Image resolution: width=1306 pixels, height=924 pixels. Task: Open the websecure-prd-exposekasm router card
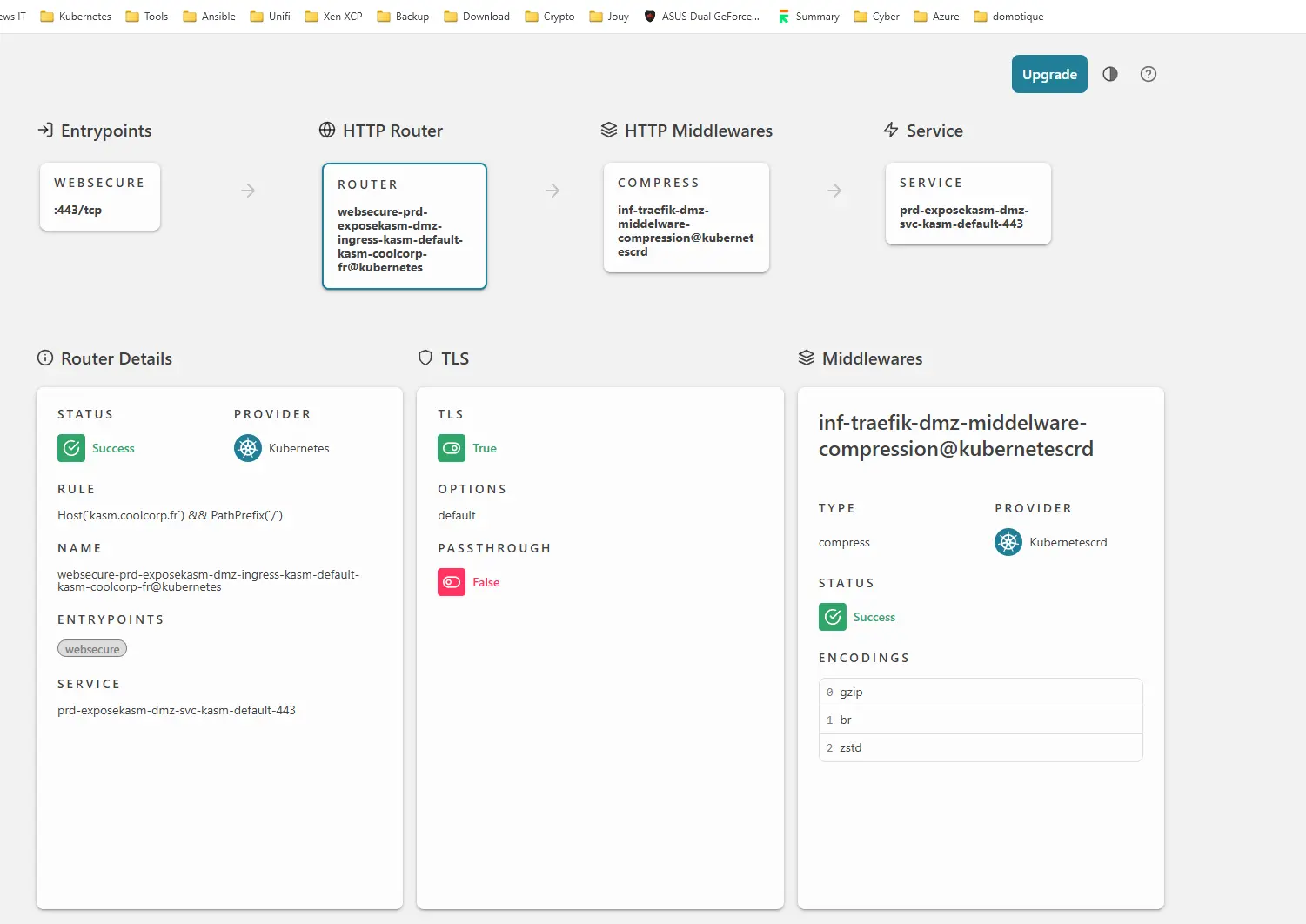[x=404, y=225]
